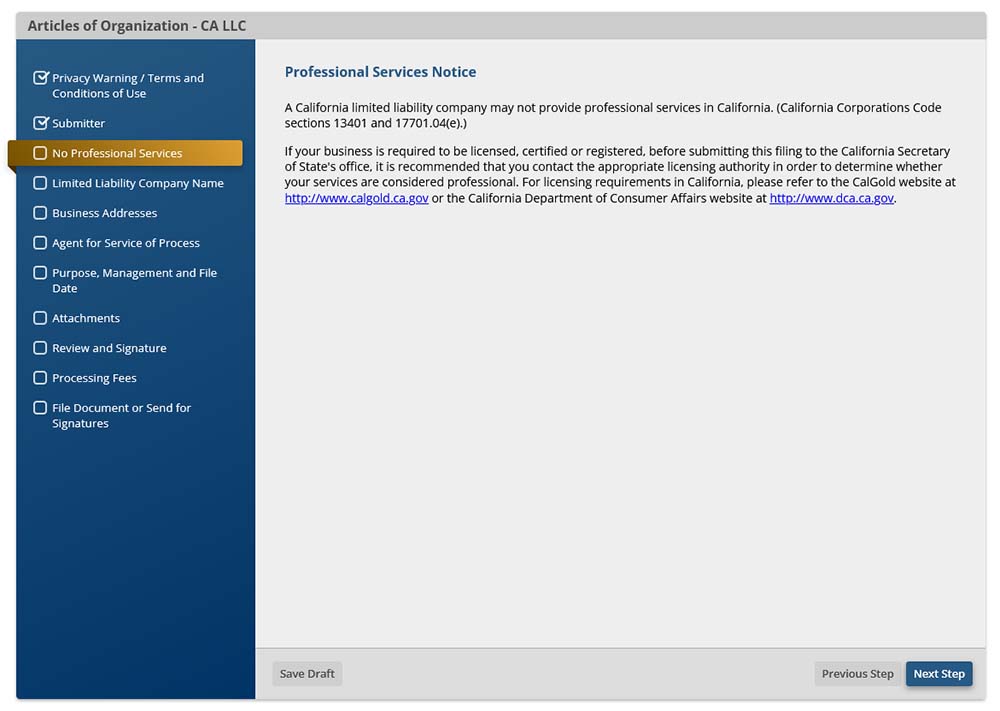1000x711 pixels.
Task: Go to the Business Addresses step
Action: [x=105, y=213]
